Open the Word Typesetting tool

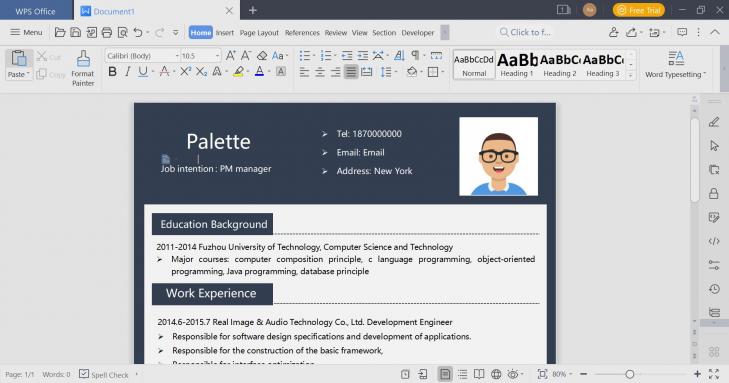(x=676, y=64)
